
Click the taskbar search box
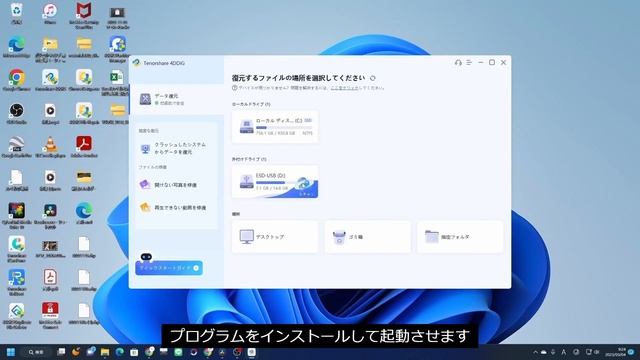click(36, 352)
